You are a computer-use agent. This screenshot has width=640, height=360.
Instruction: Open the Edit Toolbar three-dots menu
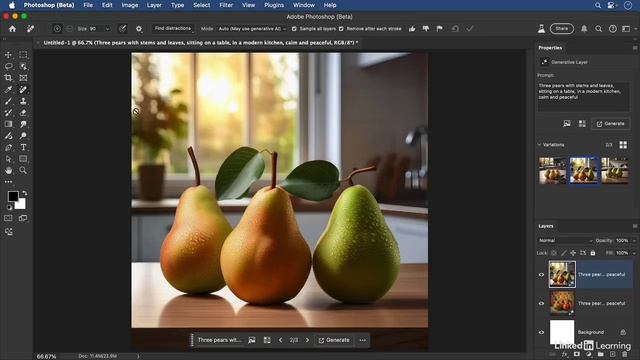pyautogui.click(x=8, y=182)
